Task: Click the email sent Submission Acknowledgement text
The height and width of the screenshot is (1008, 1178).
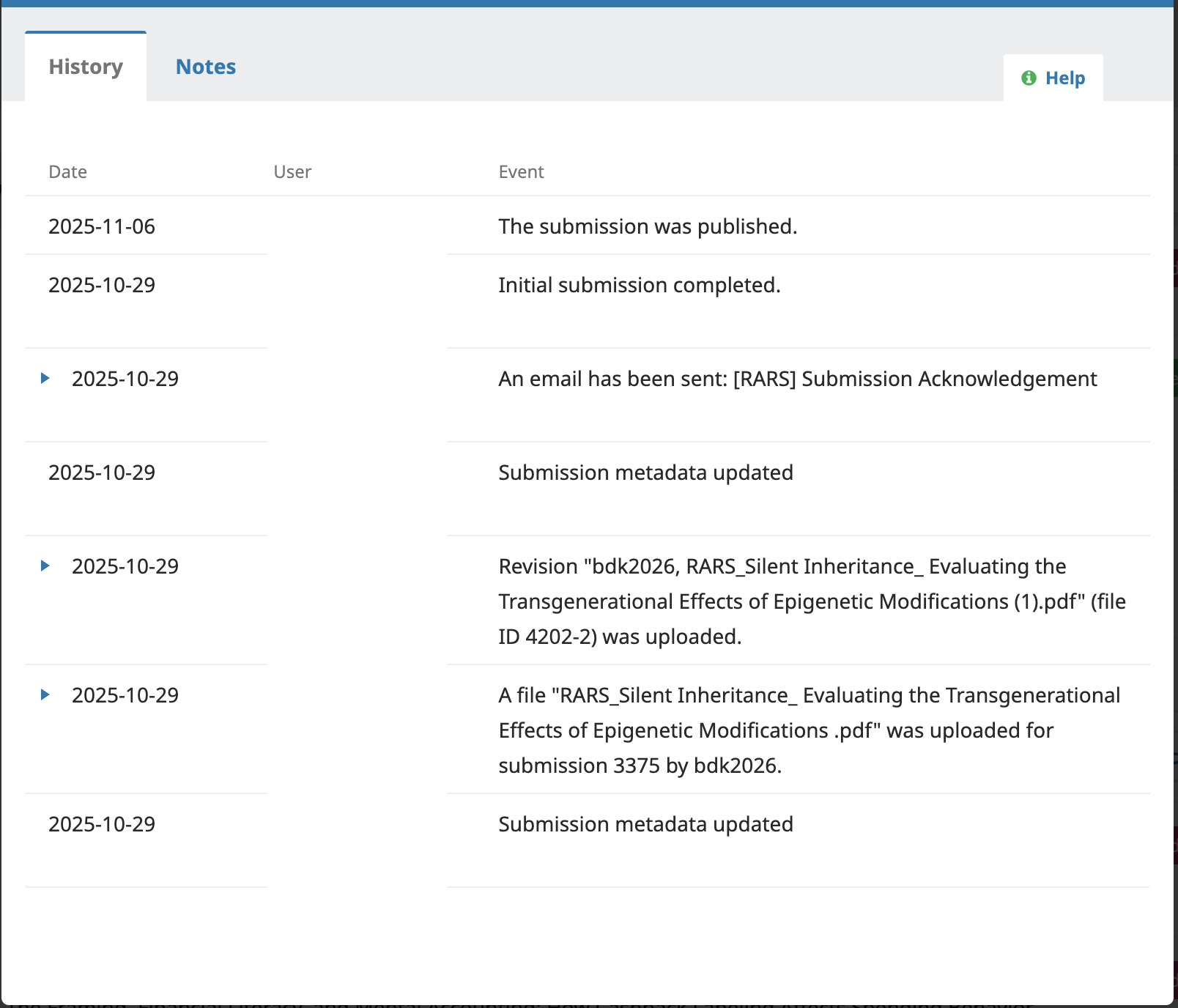Action: (797, 379)
